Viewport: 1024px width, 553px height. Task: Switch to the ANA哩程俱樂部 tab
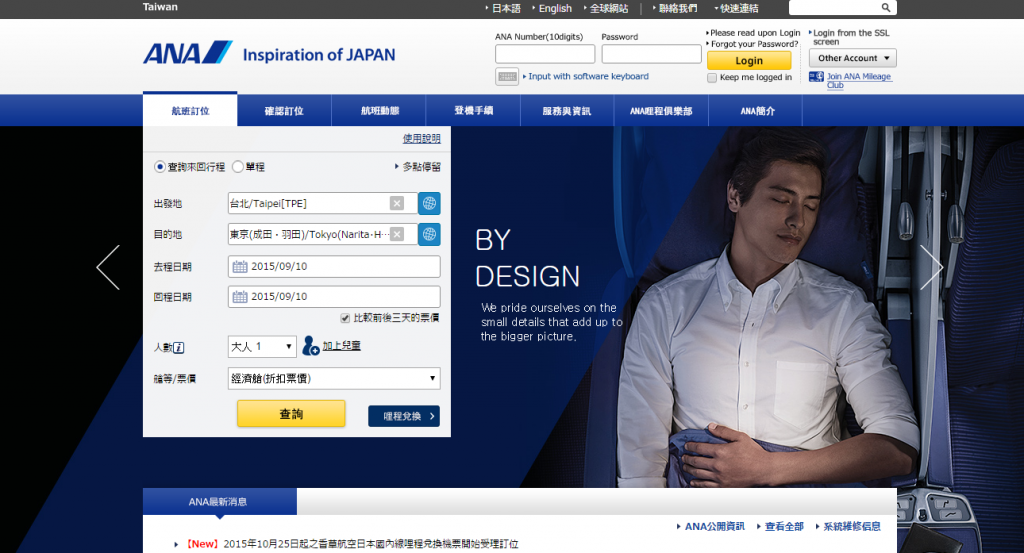coord(661,110)
